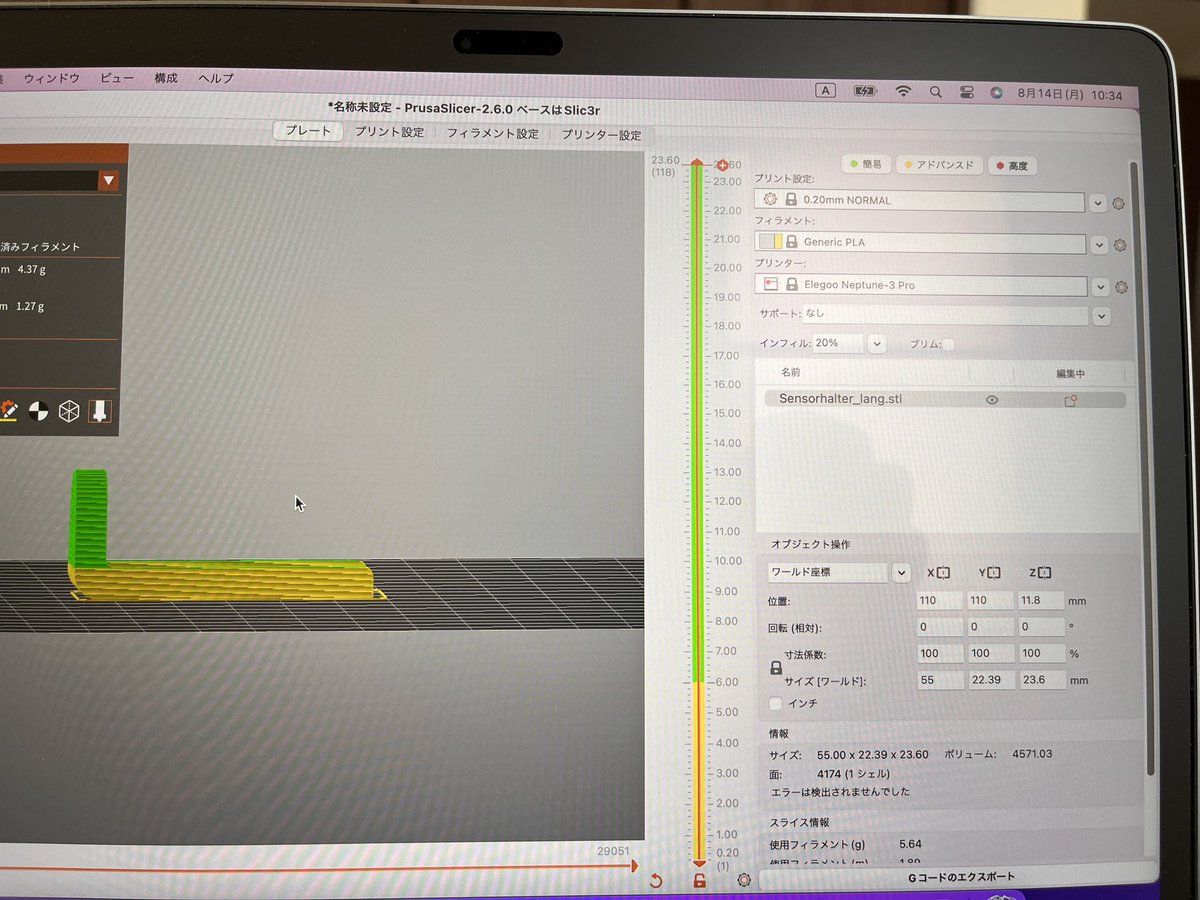Image resolution: width=1200 pixels, height=900 pixels.
Task: Click the position X field showing 110
Action: click(940, 600)
